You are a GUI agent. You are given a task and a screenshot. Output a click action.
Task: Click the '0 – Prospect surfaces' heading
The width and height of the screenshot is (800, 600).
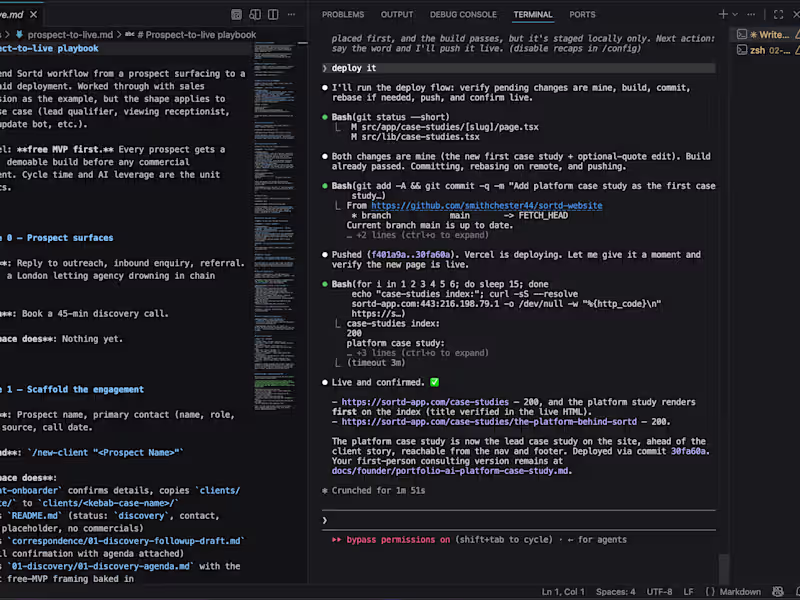pyautogui.click(x=60, y=238)
